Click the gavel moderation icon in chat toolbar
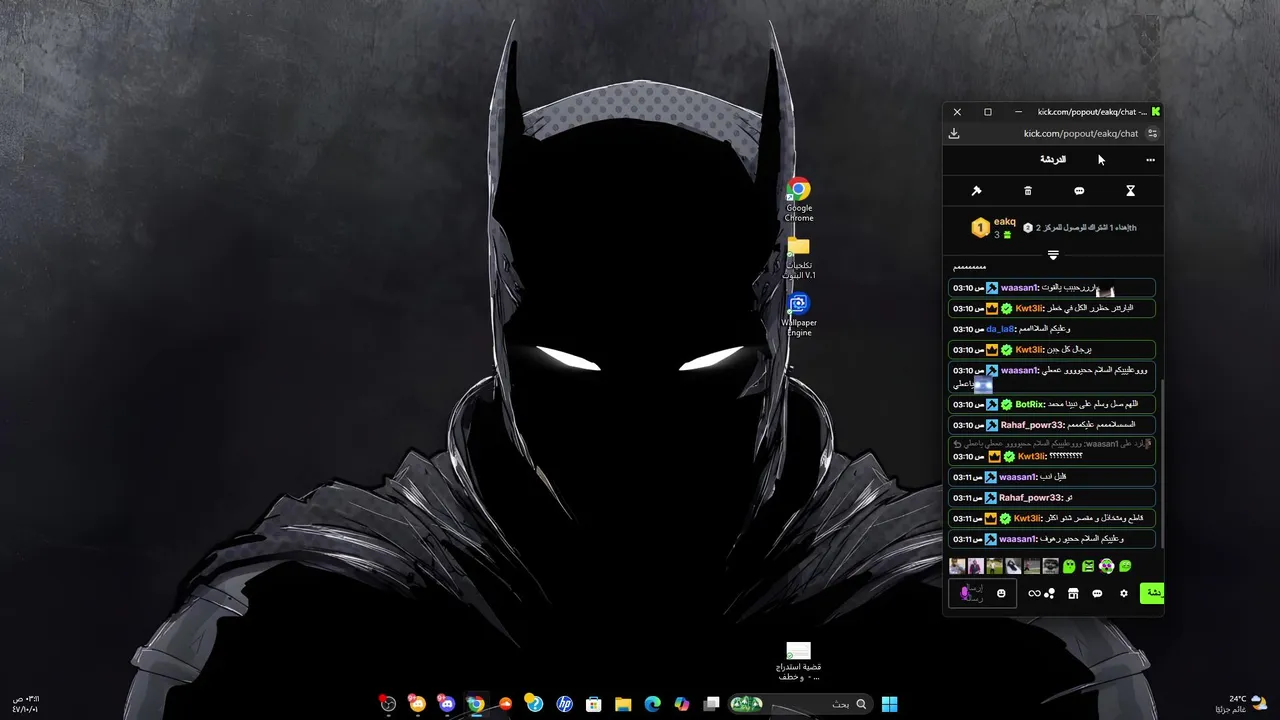Viewport: 1280px width, 720px height. point(977,191)
